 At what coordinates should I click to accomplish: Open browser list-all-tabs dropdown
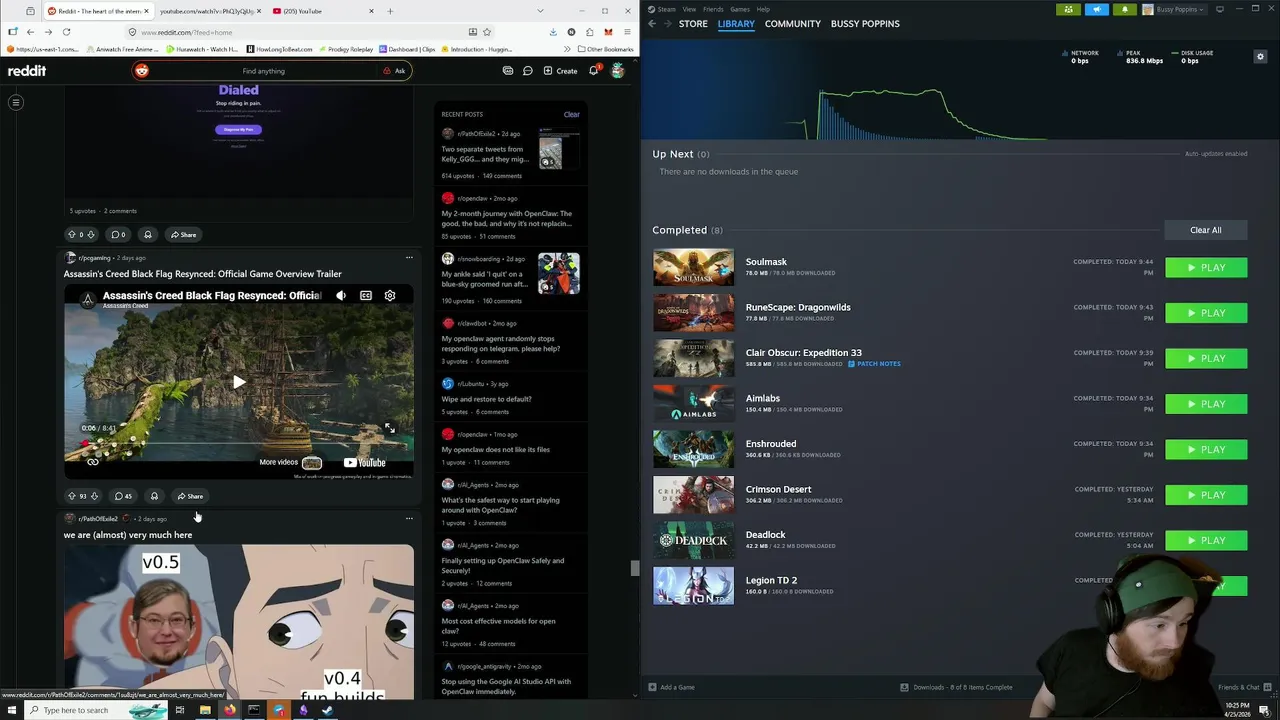[x=541, y=11]
